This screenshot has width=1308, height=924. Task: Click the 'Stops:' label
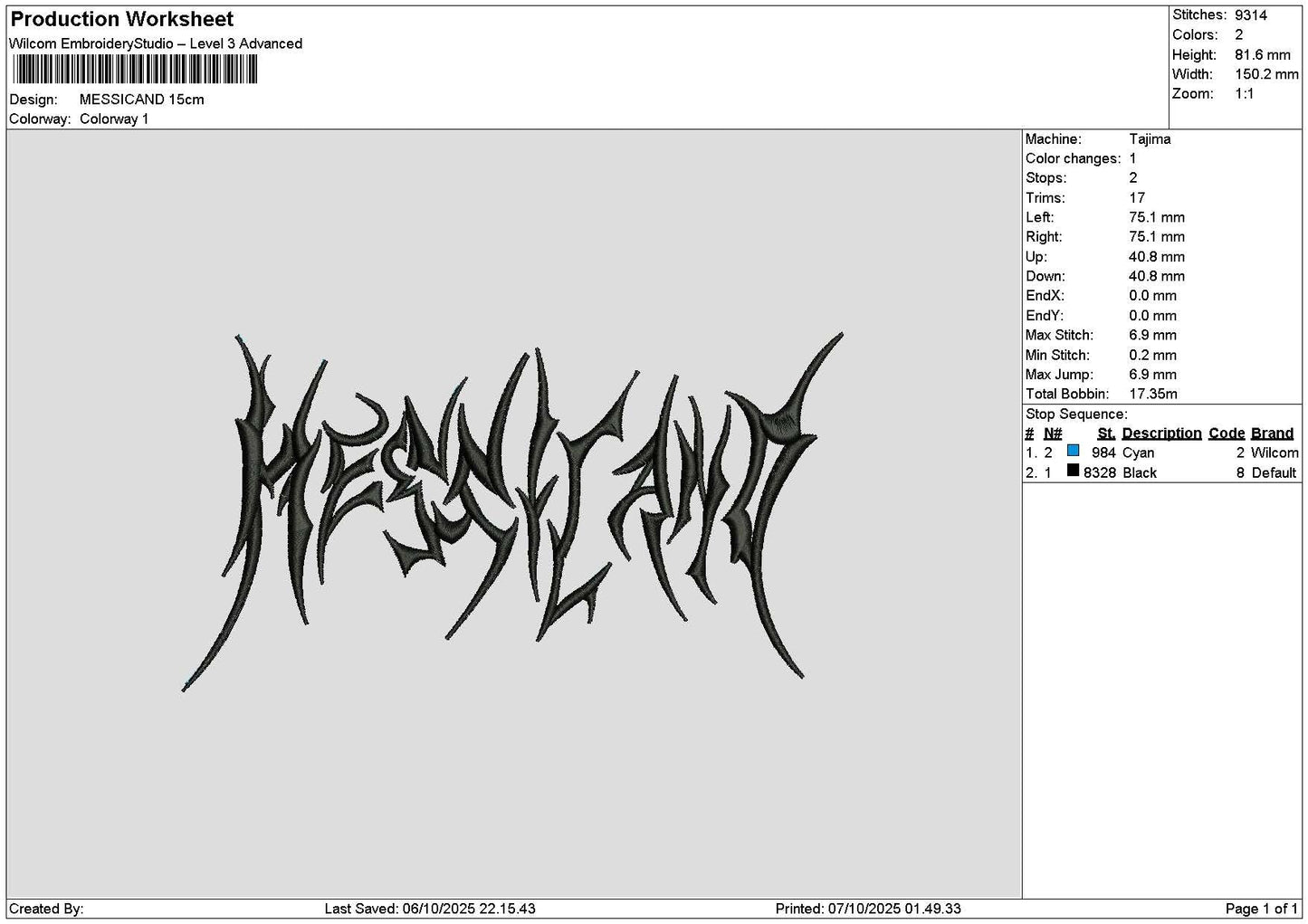pyautogui.click(x=1046, y=178)
